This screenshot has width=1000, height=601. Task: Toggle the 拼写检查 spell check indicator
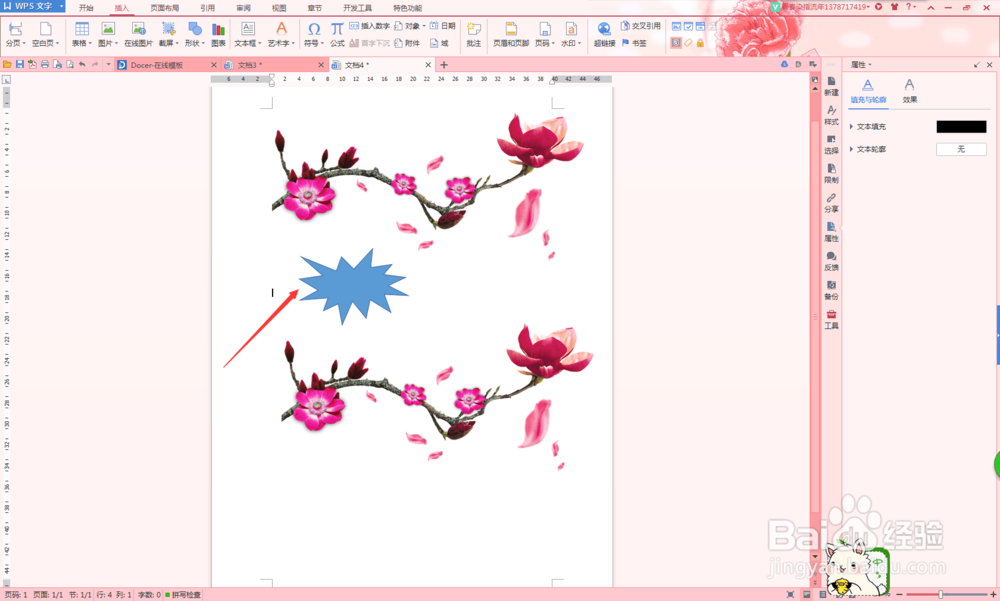[x=183, y=595]
